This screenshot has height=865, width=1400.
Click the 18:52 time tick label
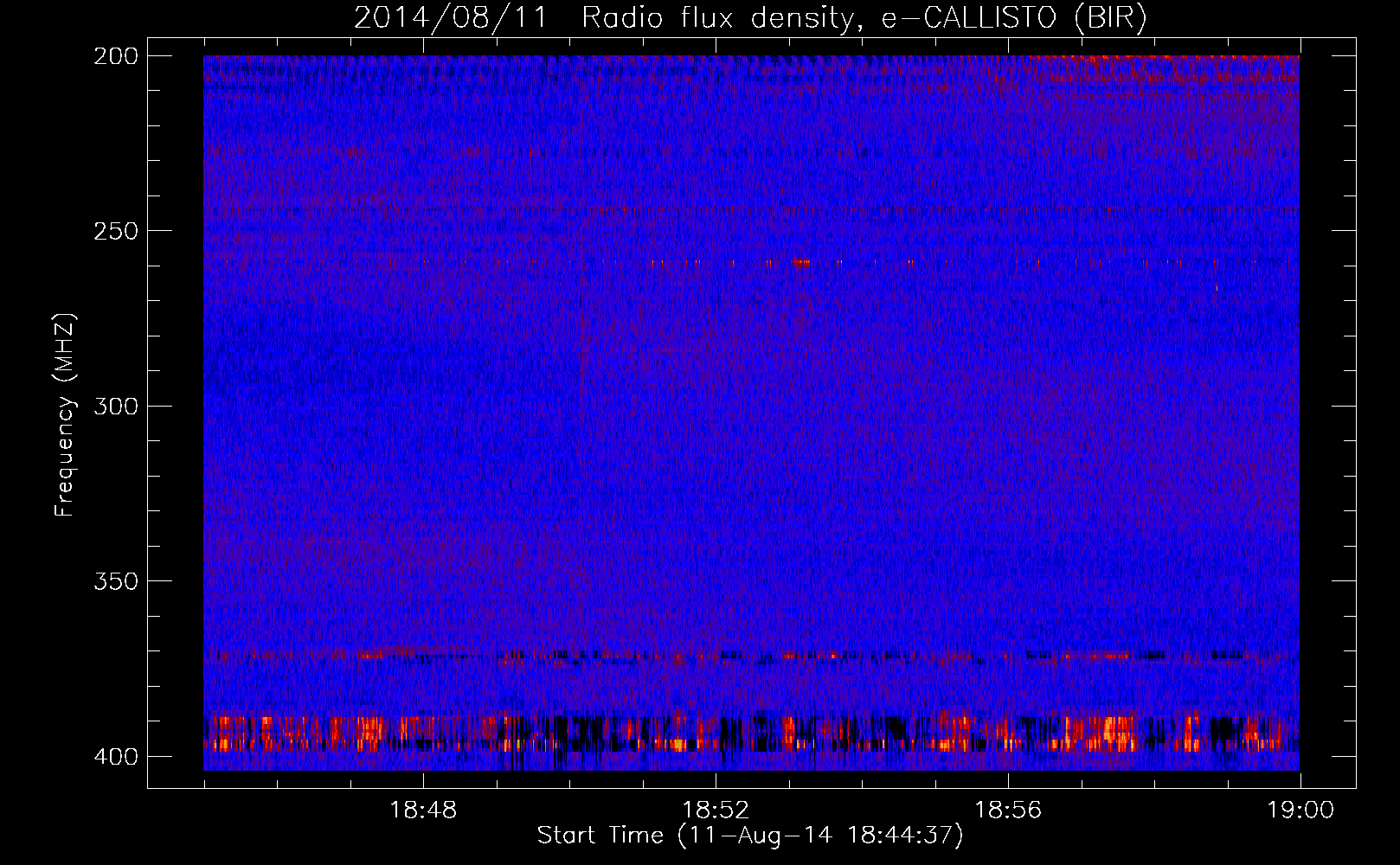[x=716, y=811]
